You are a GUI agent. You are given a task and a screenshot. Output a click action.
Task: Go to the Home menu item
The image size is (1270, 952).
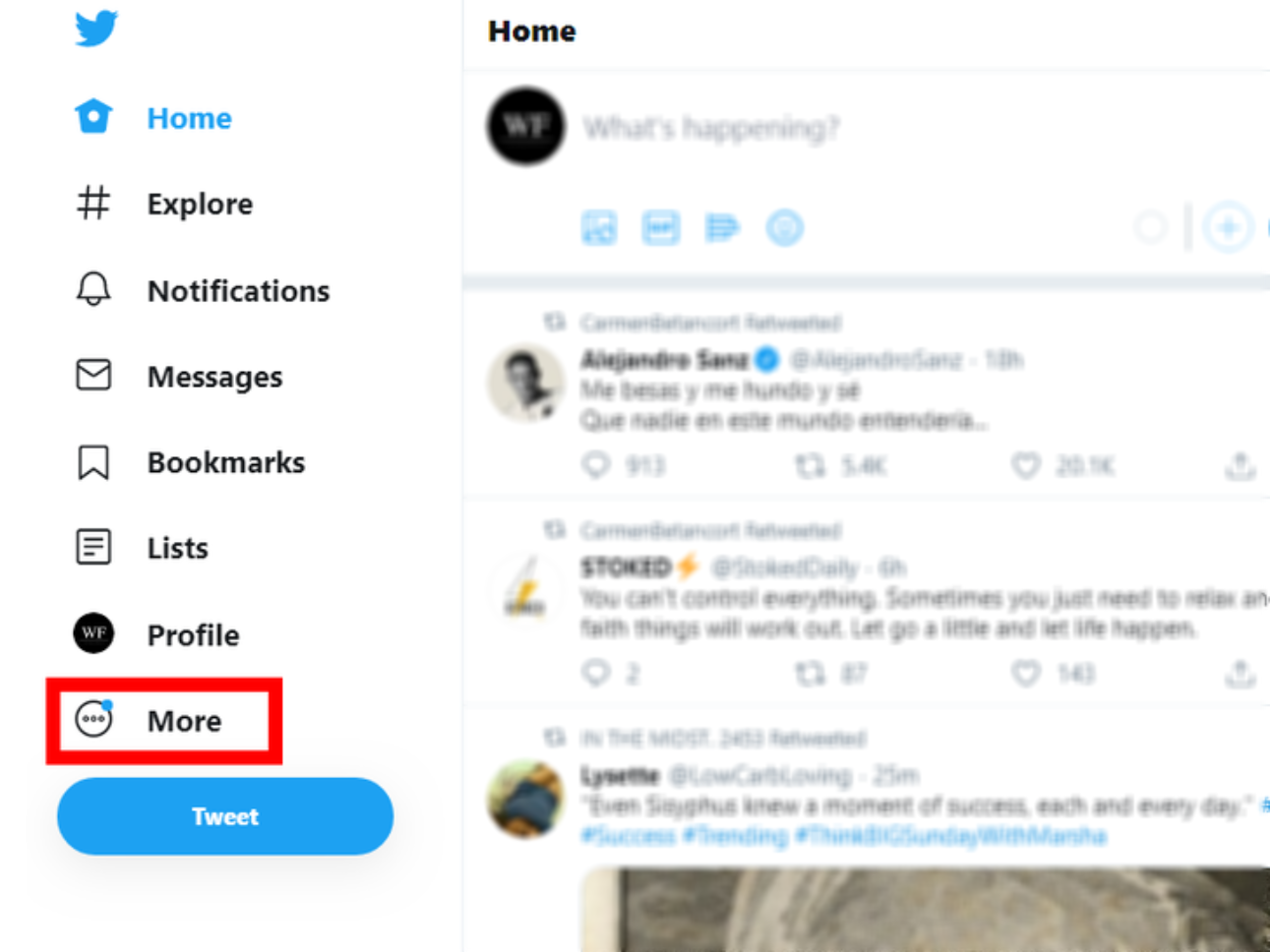[x=189, y=118]
